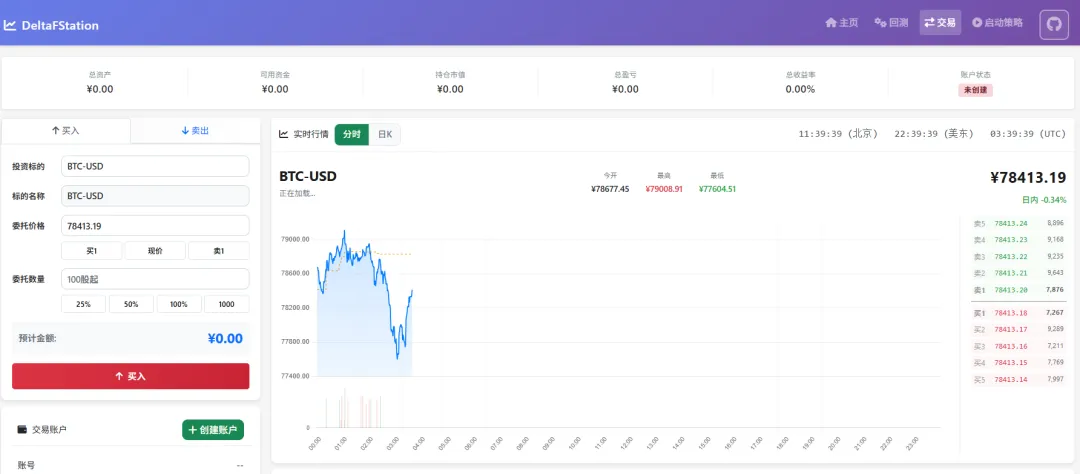1080x474 pixels.
Task: Click the home icon beside 主页
Action: (830, 23)
